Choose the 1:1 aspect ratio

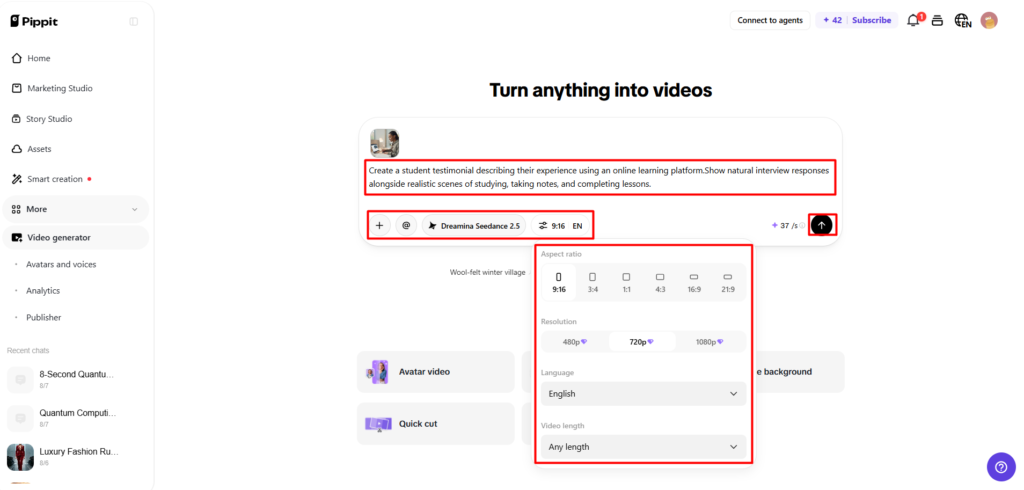coord(626,282)
